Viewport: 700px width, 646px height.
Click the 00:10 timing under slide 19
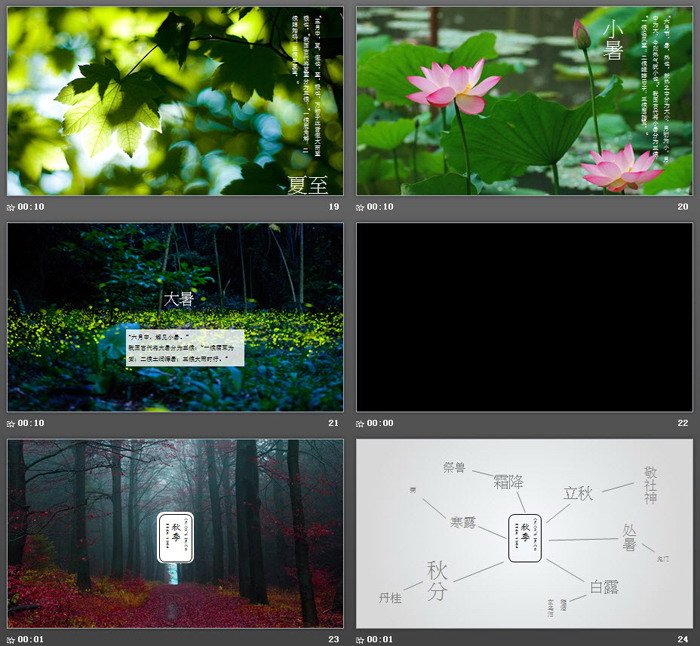pos(31,207)
